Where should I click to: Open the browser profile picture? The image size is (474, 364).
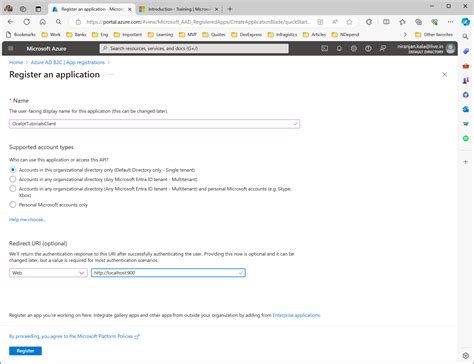click(8, 9)
